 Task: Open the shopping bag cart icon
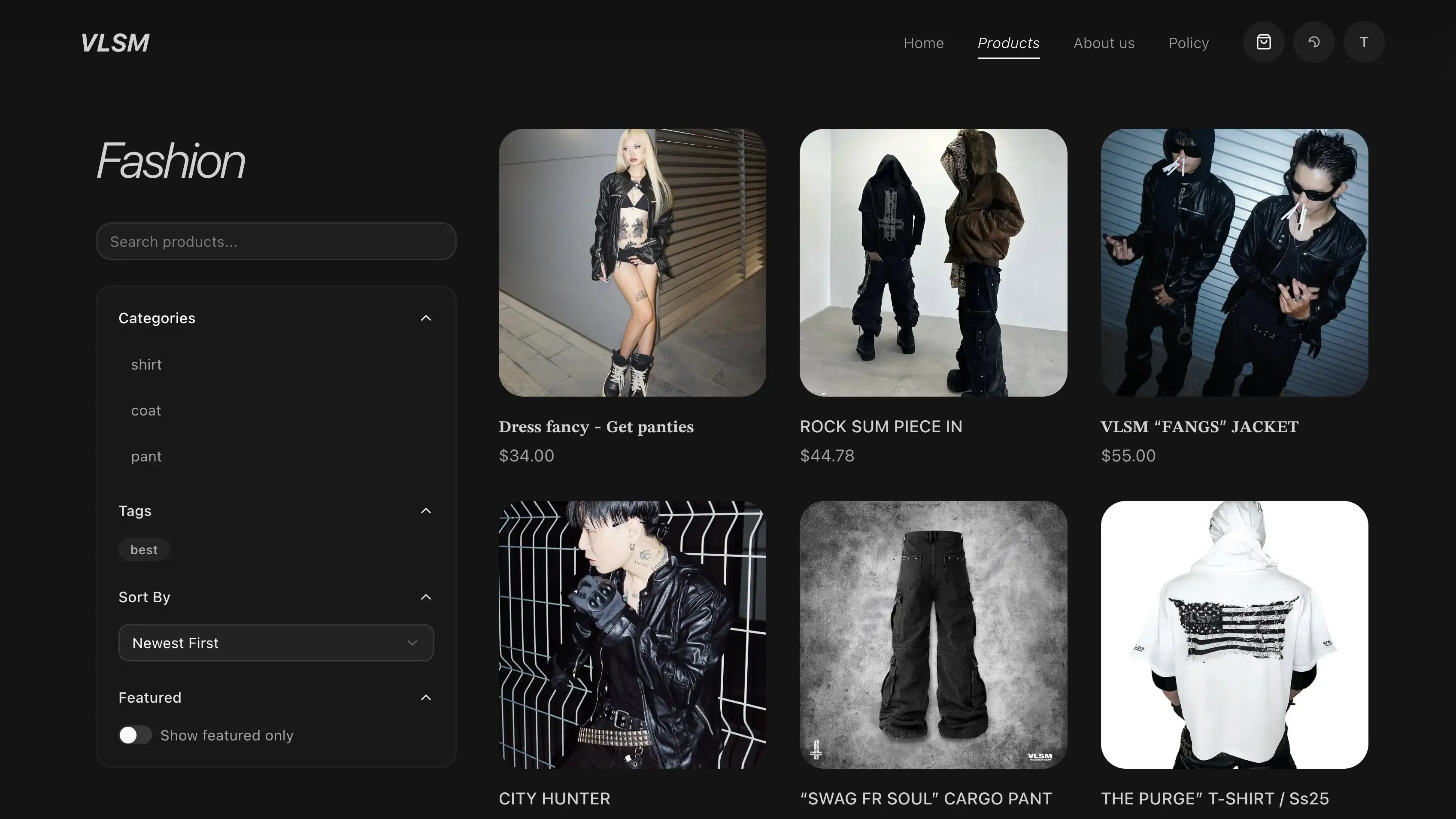(x=1263, y=42)
